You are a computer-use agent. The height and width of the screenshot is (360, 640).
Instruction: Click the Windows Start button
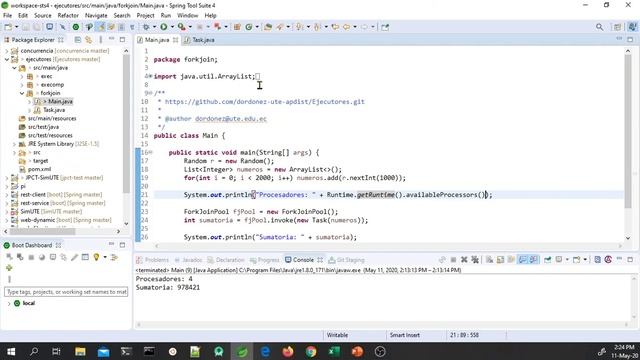(11, 351)
